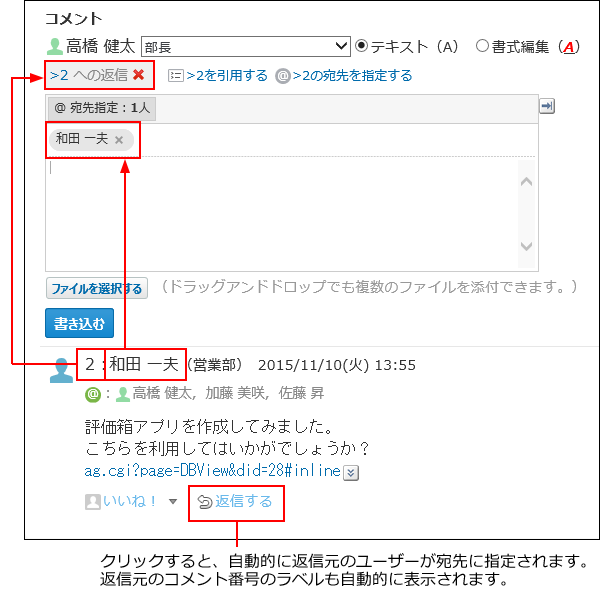Click the 返信する reply link
600x595 pixels.
click(243, 501)
